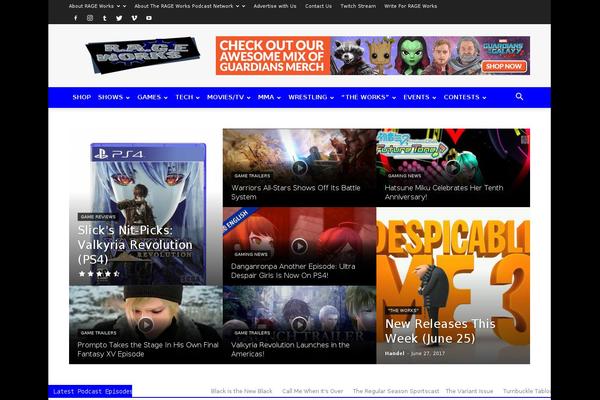
Task: Play the Hatsune Miku anniversary video
Action: pyautogui.click(x=453, y=168)
